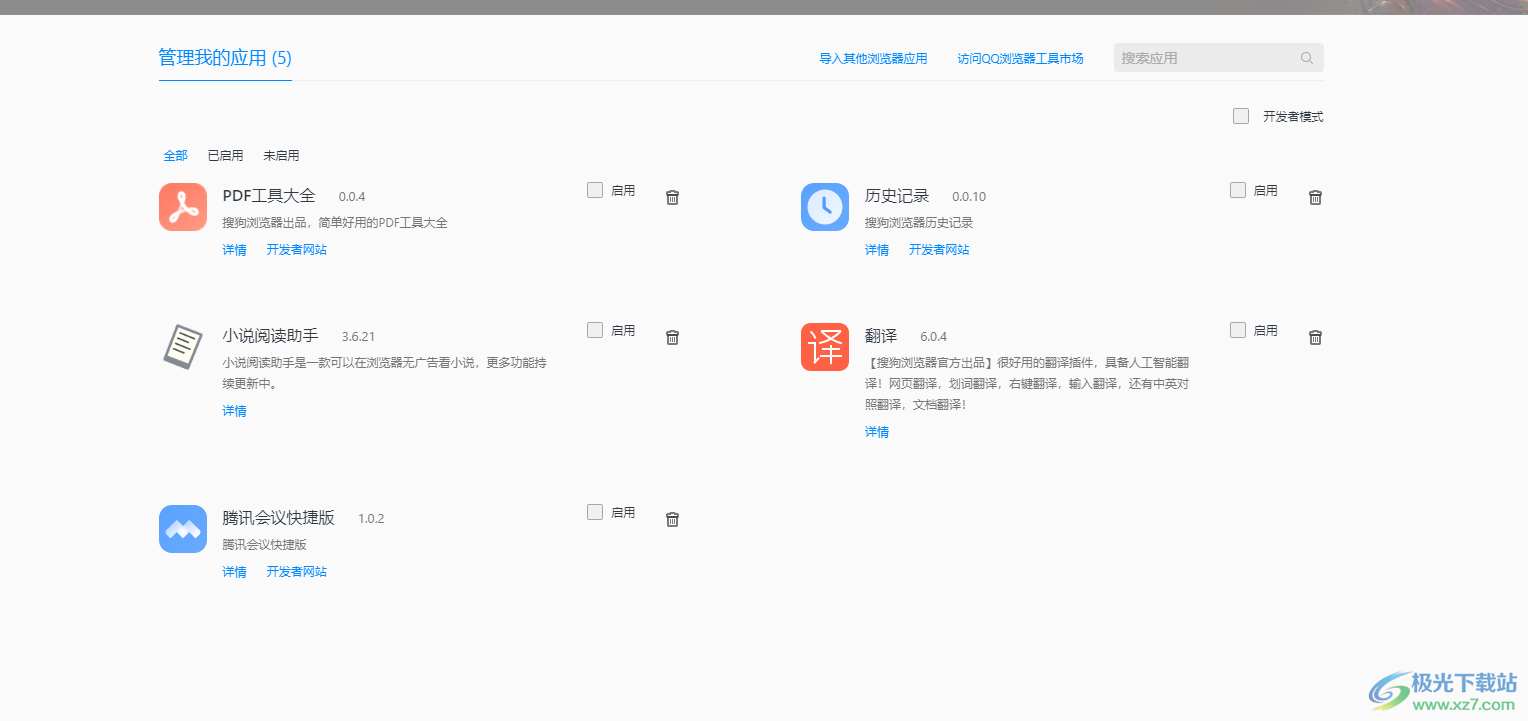Open 开发者网站 for PDF工具大全
Screen dimensions: 1528x721
[x=297, y=250]
